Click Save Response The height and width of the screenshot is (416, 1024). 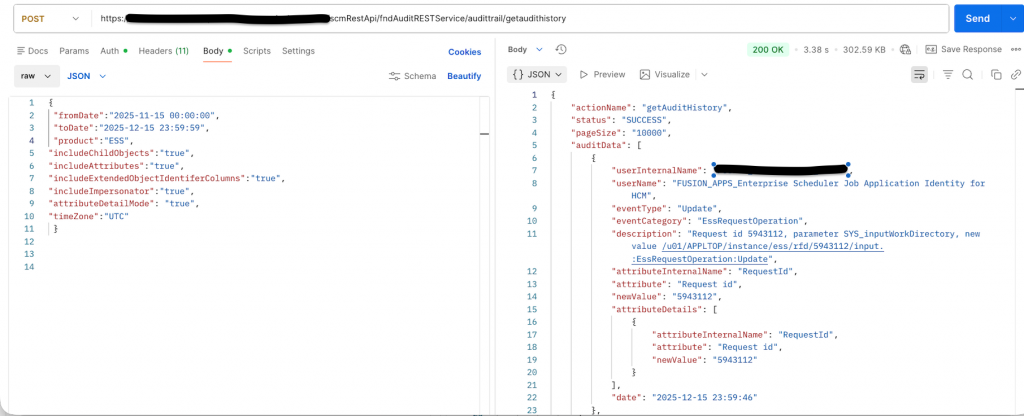tap(963, 50)
